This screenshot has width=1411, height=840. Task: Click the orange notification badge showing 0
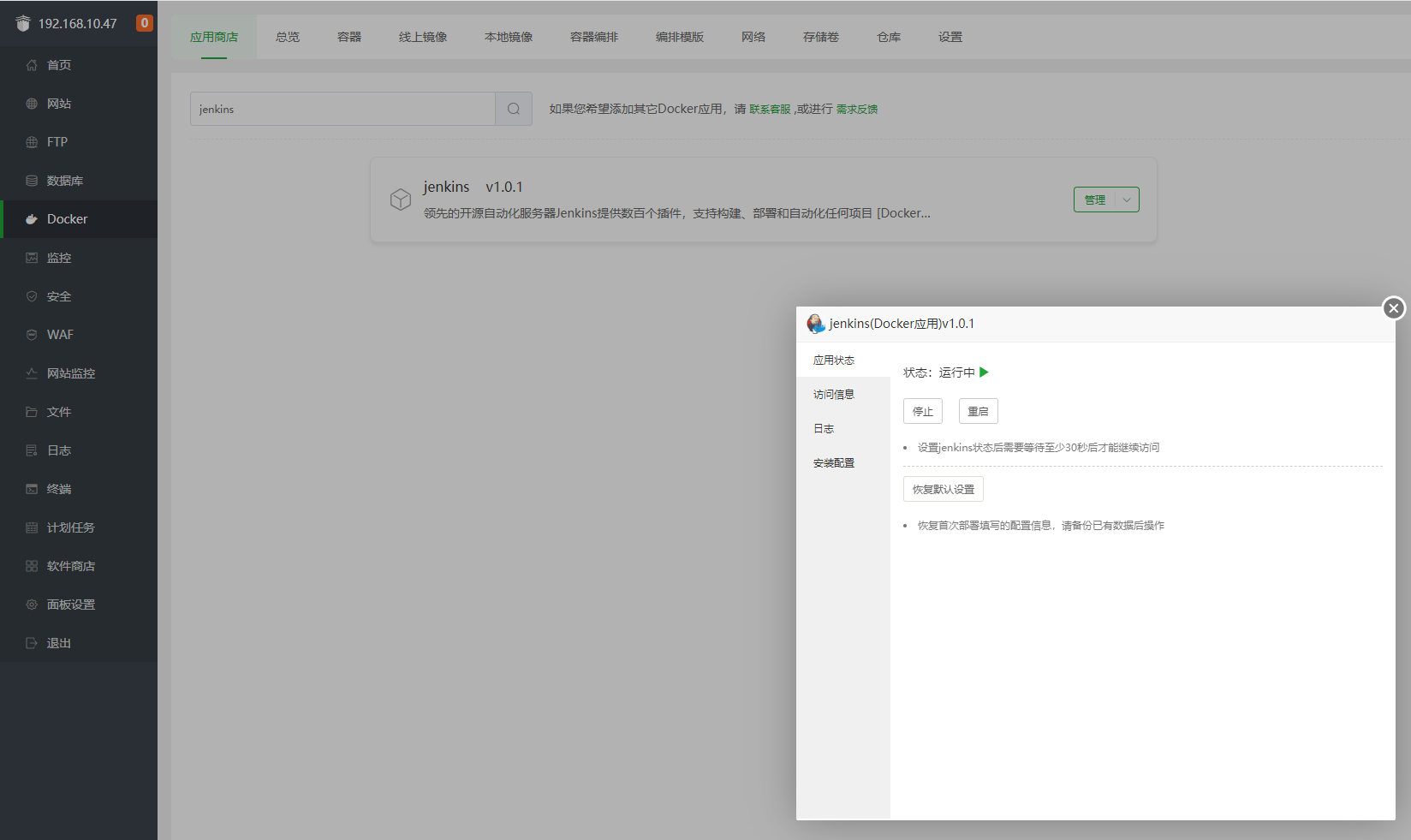click(145, 23)
